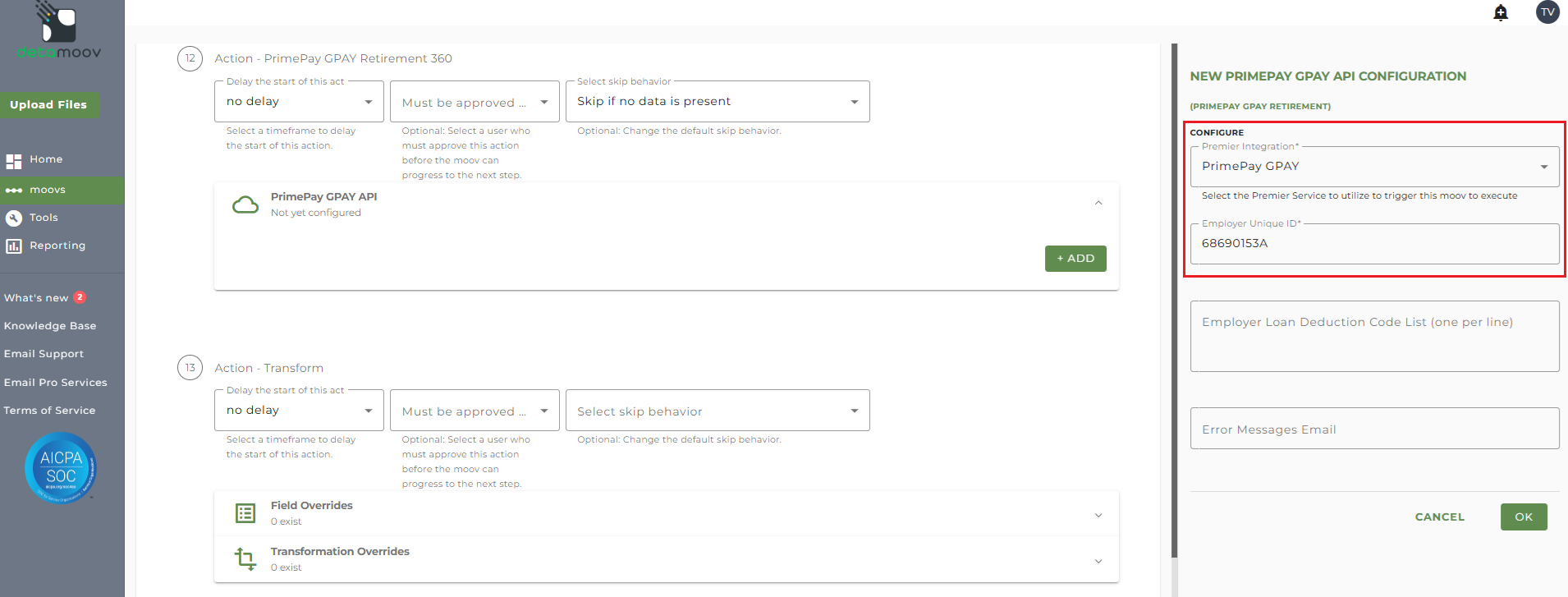Expand the Field Overrides section

(x=1098, y=515)
